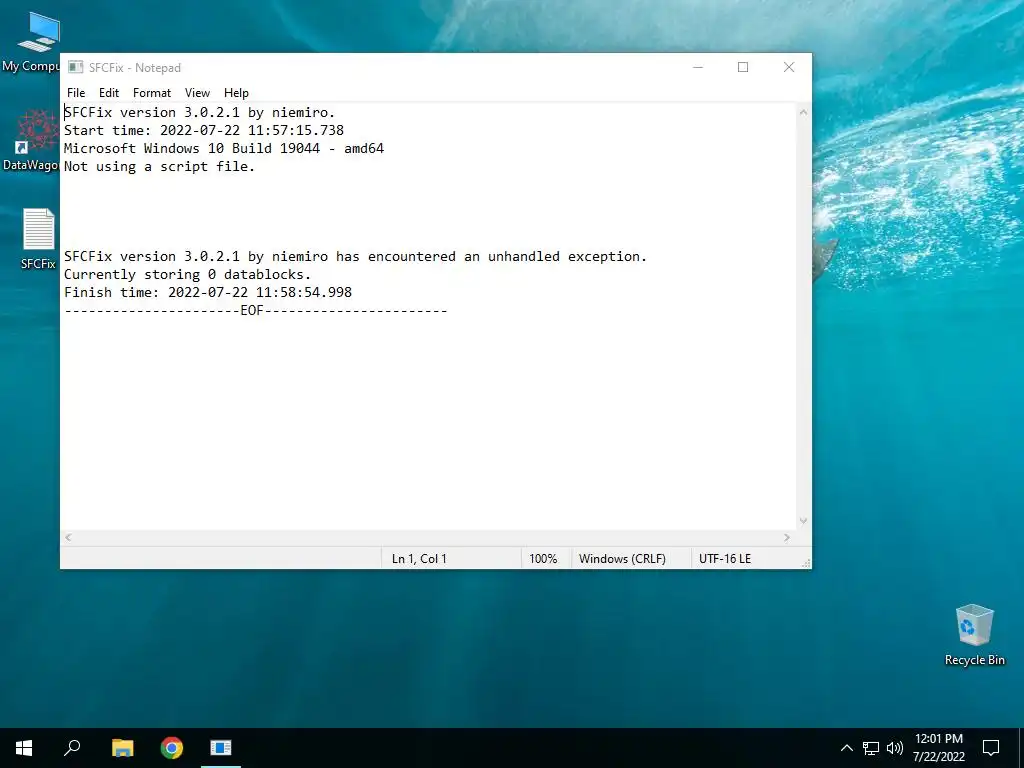Screen dimensions: 1024x768
Task: Open the volume speaker tray icon
Action: coord(895,748)
